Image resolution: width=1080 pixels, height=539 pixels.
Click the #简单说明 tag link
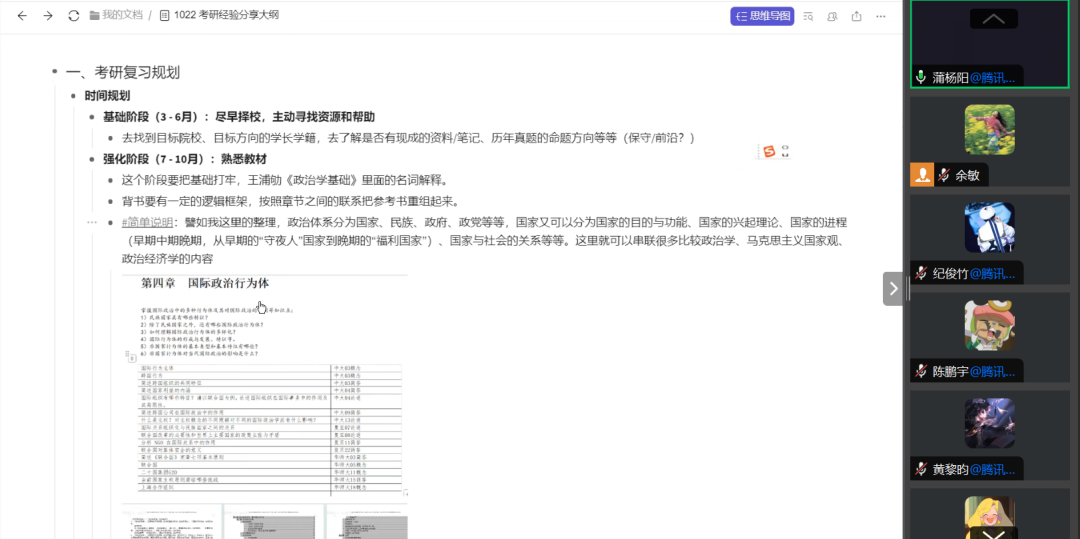[148, 222]
